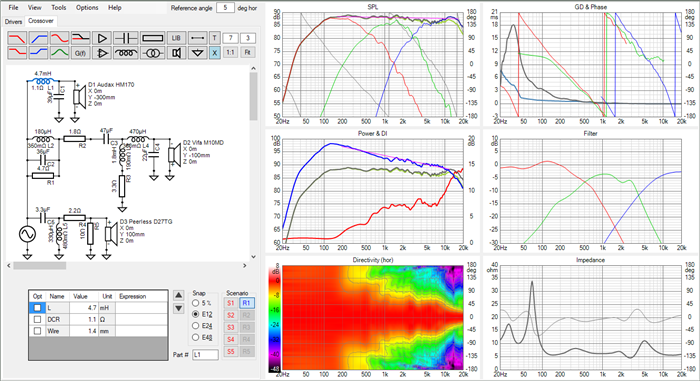Add a red low-pass filter block
The width and height of the screenshot is (700, 381).
pos(17,38)
